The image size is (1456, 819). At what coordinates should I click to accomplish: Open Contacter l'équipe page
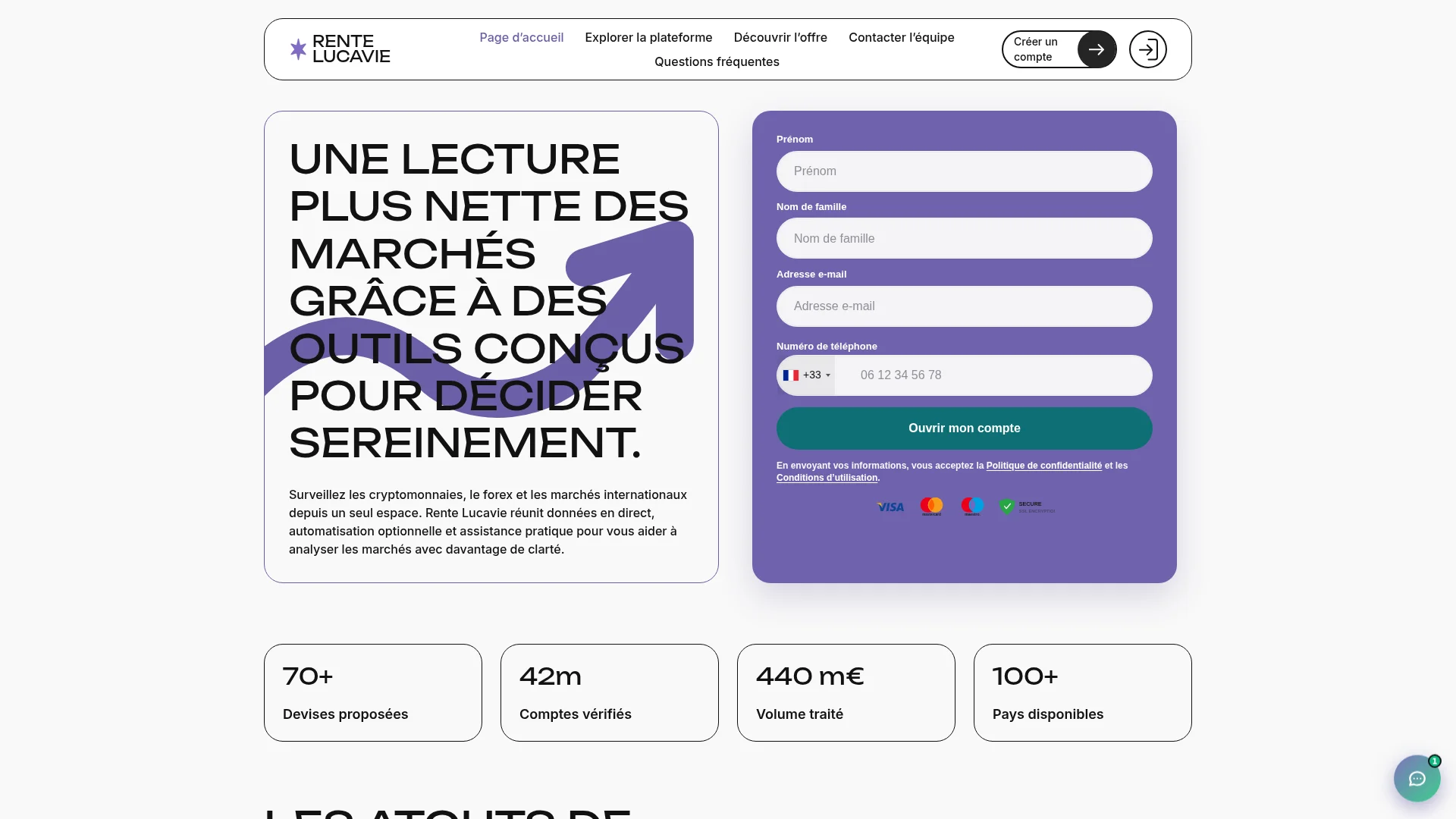pyautogui.click(x=901, y=37)
